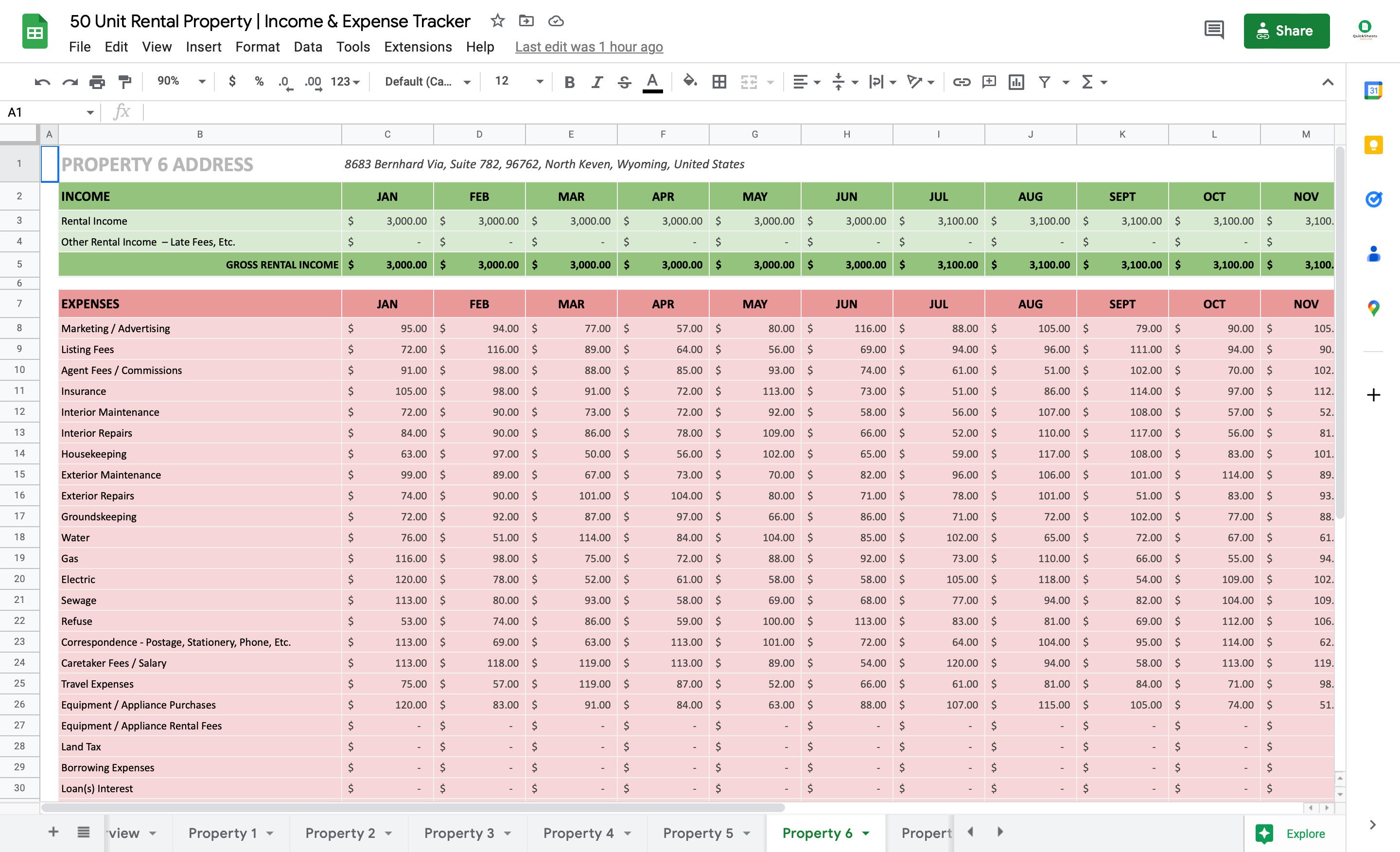The image size is (1400, 852).
Task: Click the next sheet tabs arrow
Action: [x=1000, y=832]
